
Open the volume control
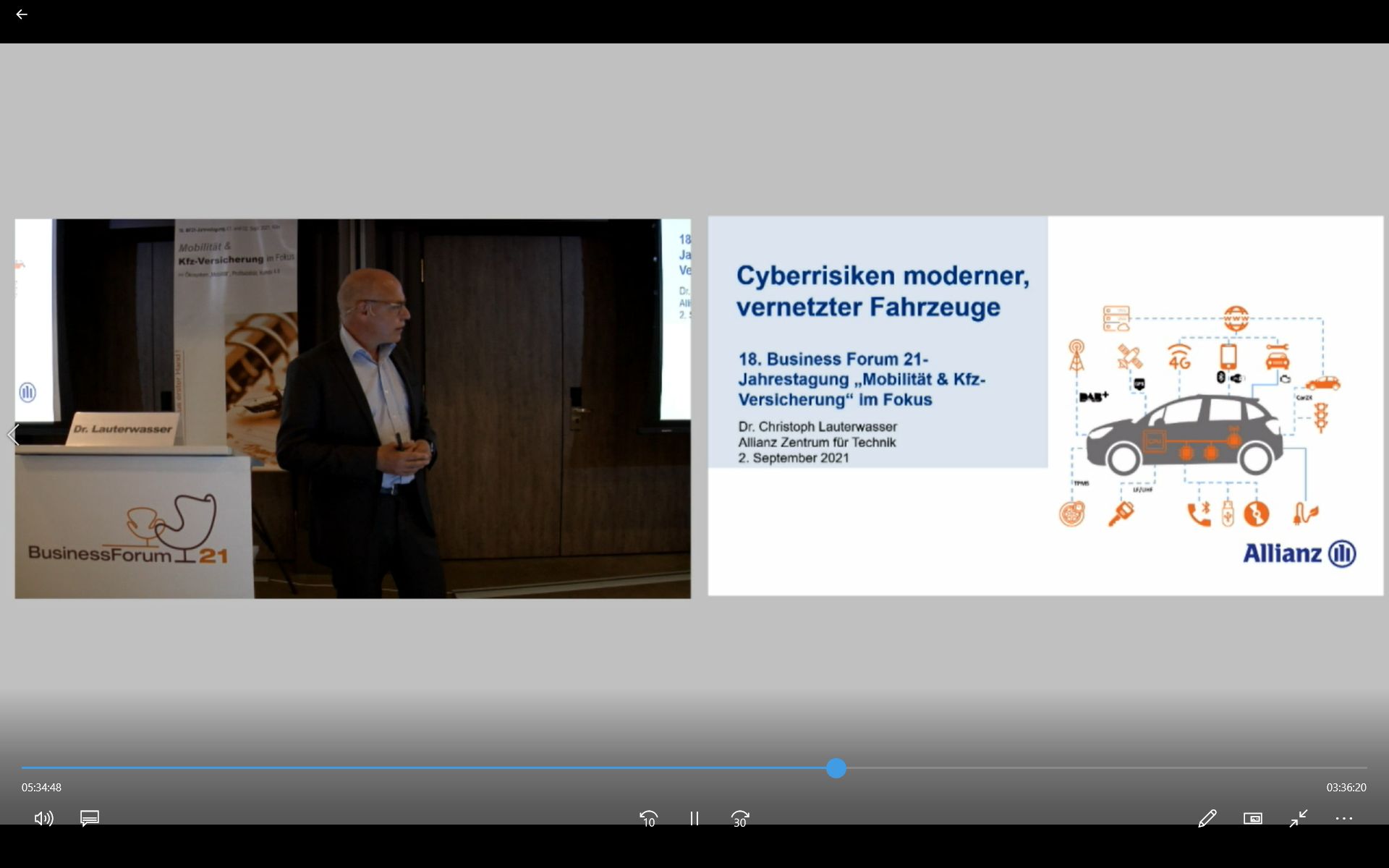(43, 818)
